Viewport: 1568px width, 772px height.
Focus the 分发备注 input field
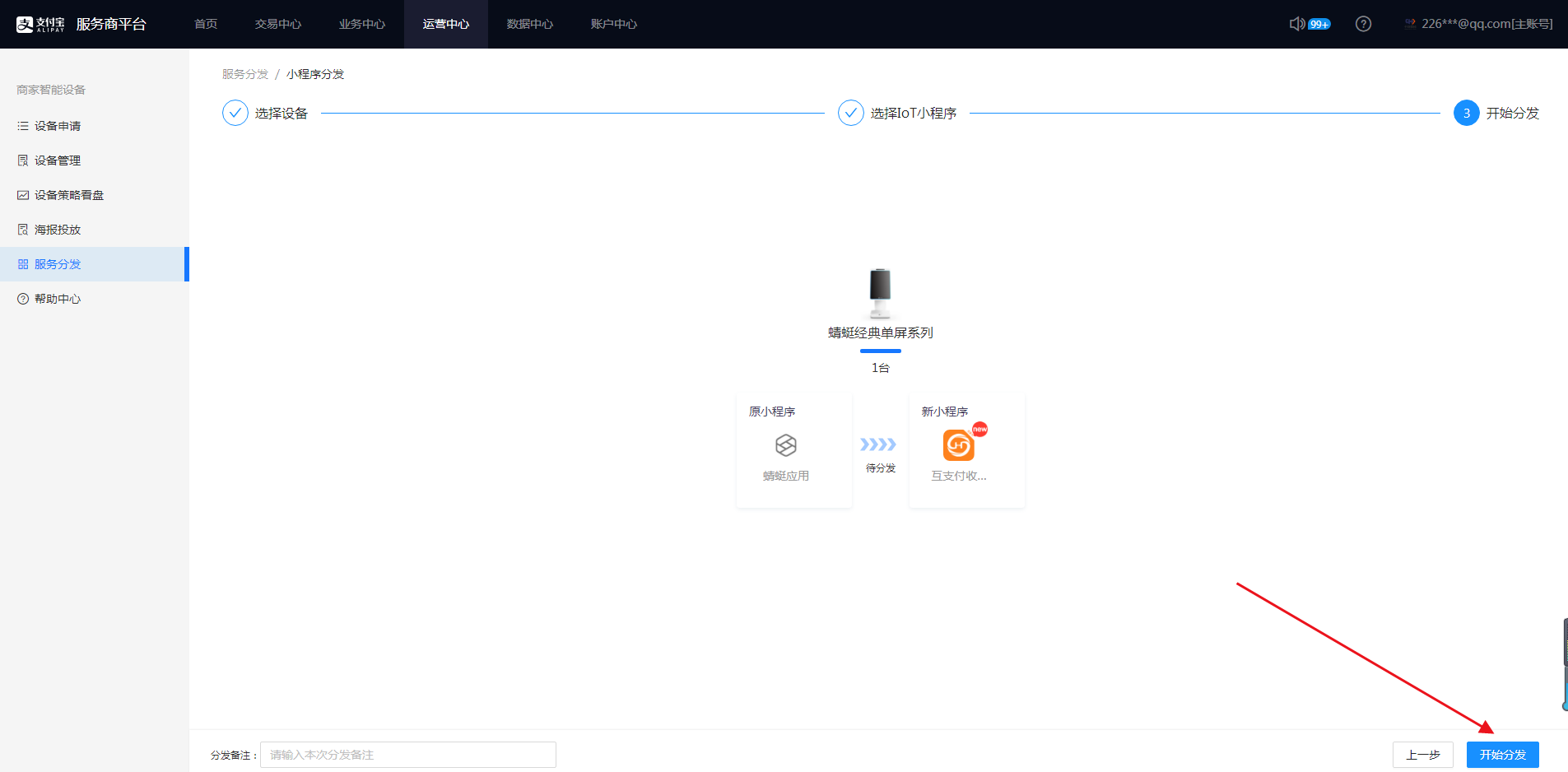point(408,755)
